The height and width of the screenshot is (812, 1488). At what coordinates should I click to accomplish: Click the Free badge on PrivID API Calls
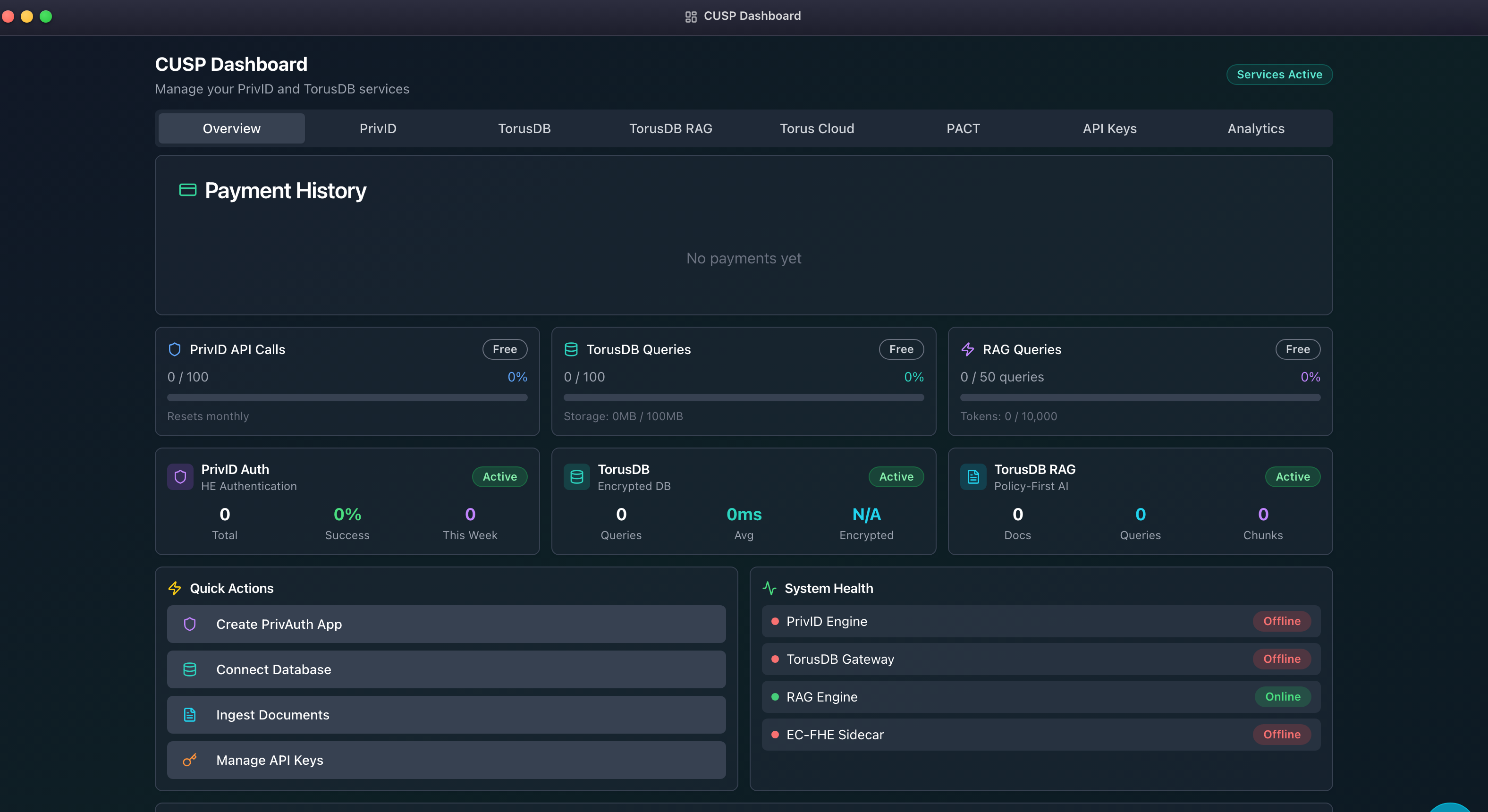[x=505, y=349]
